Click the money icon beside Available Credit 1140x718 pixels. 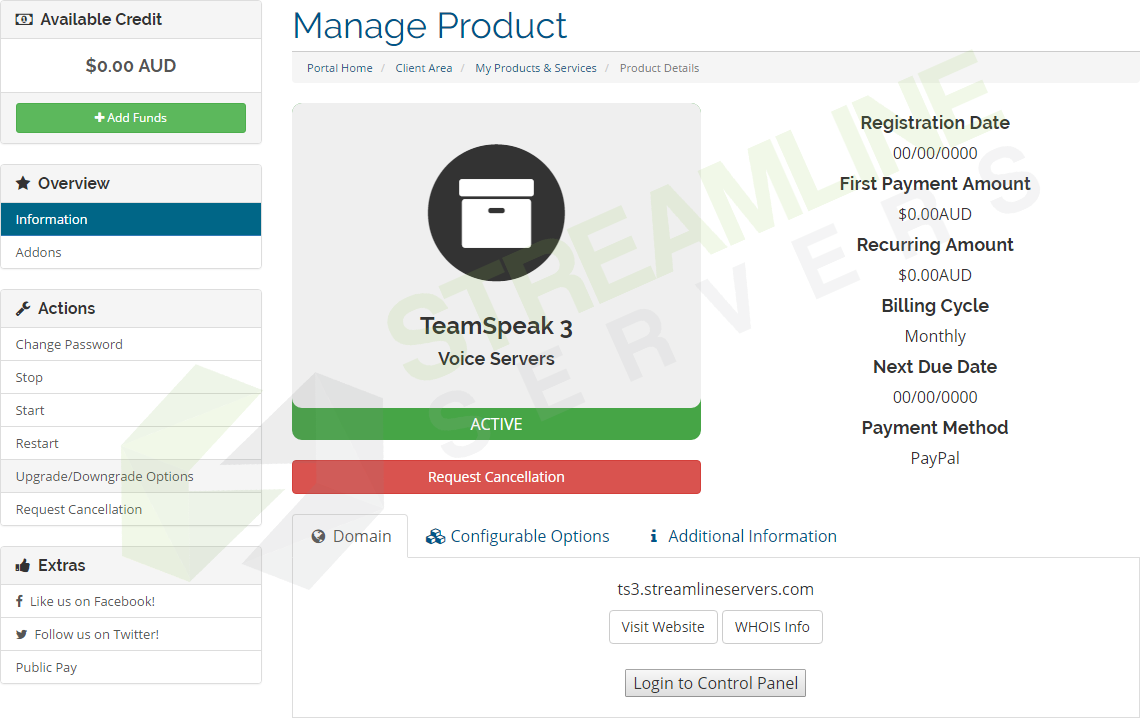click(x=25, y=19)
